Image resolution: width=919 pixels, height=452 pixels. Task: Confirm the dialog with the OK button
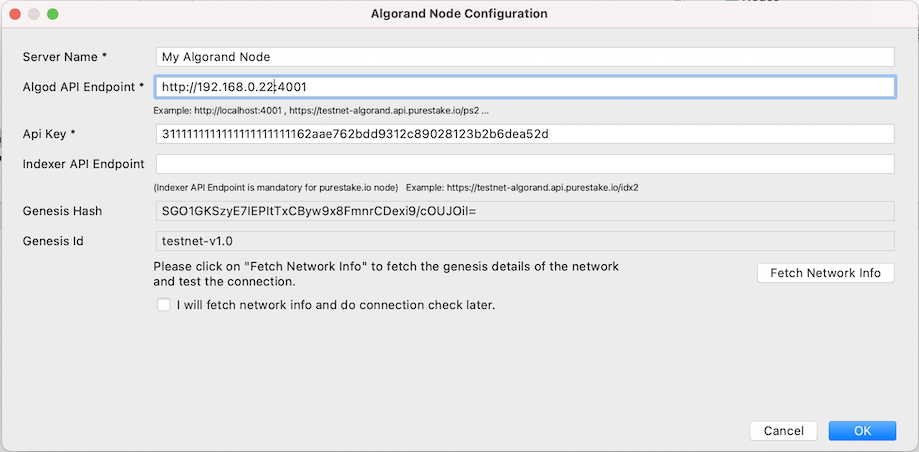[861, 430]
